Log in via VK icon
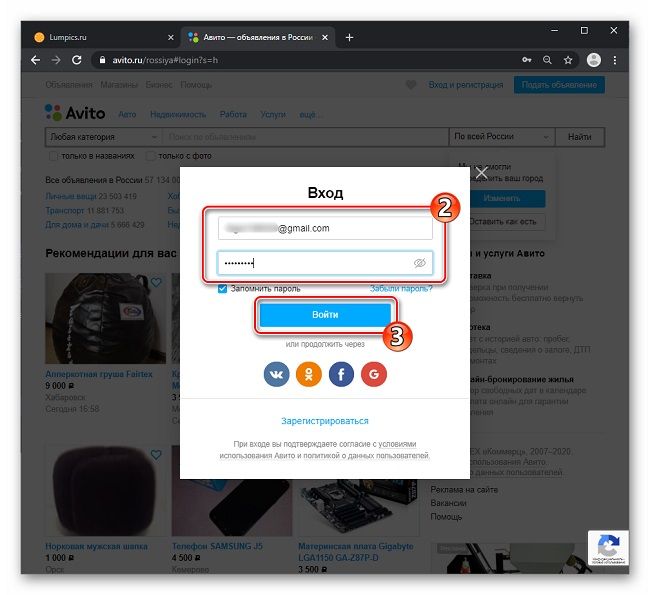 coord(276,374)
